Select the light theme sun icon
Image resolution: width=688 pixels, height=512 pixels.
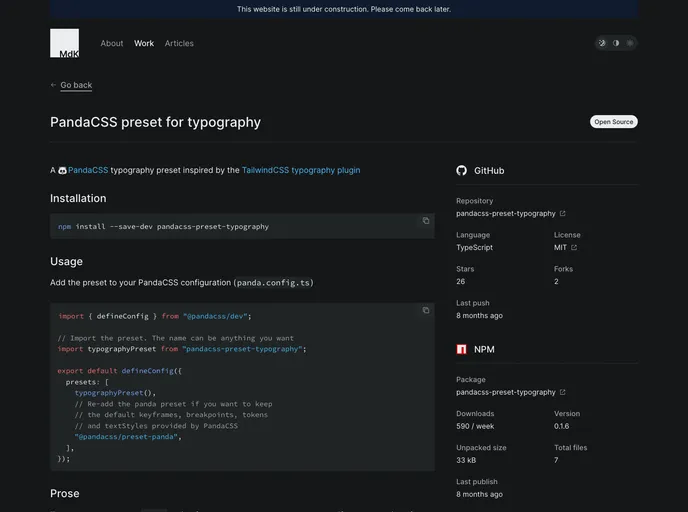tap(630, 43)
